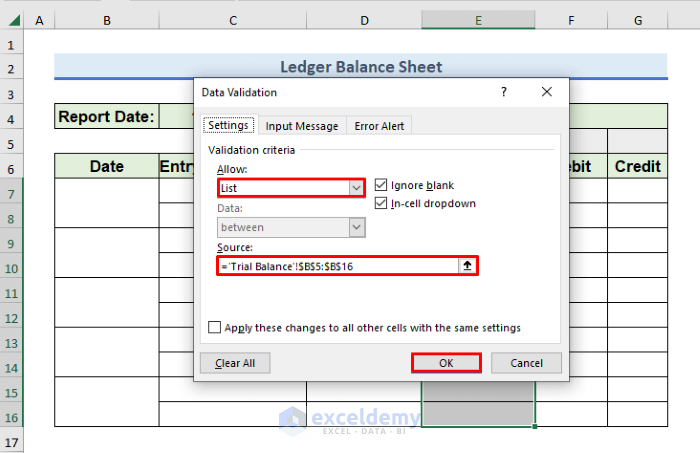Select column E header
This screenshot has width=700, height=453.
478,21
